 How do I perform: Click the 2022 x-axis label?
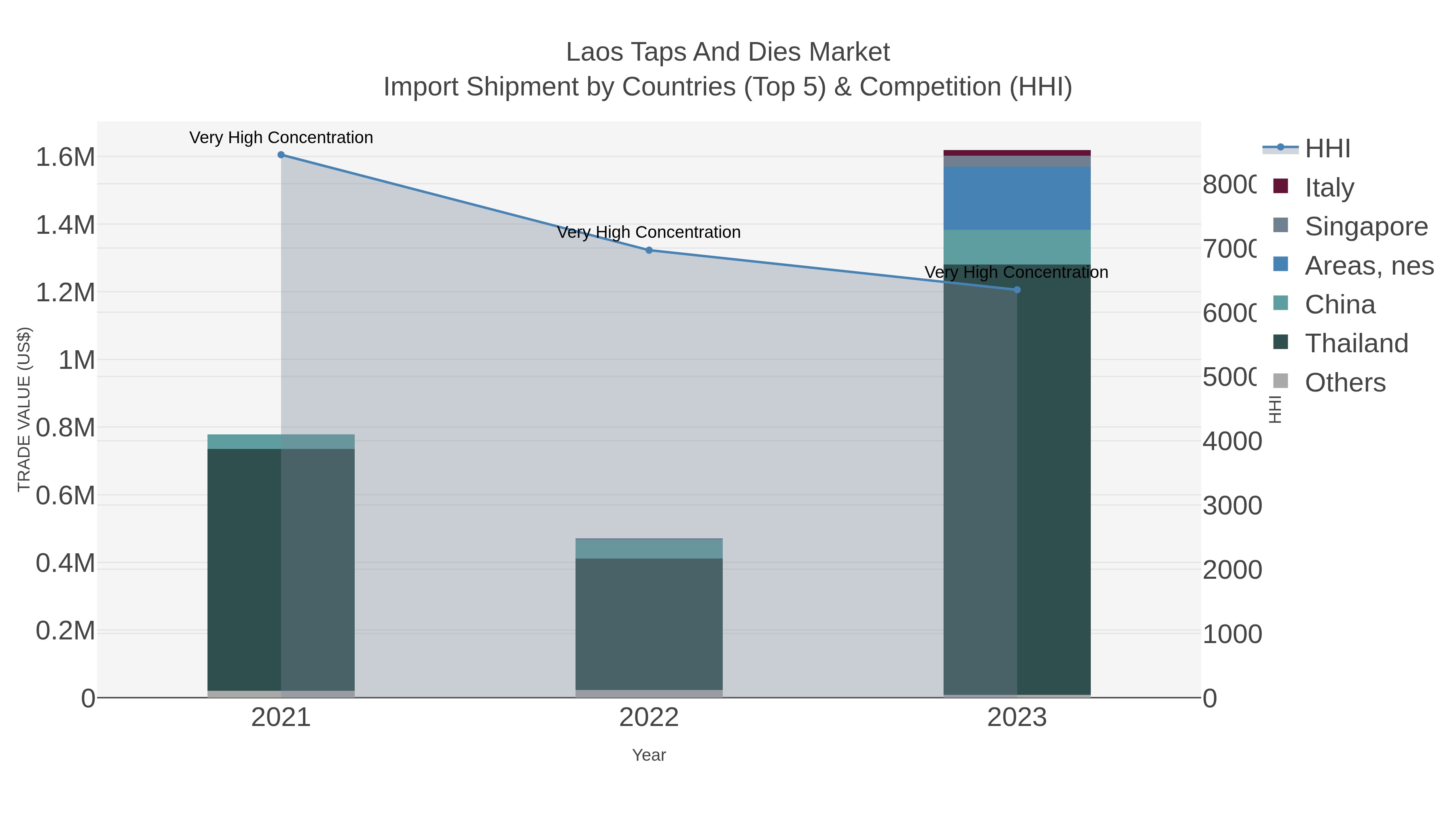pyautogui.click(x=649, y=718)
